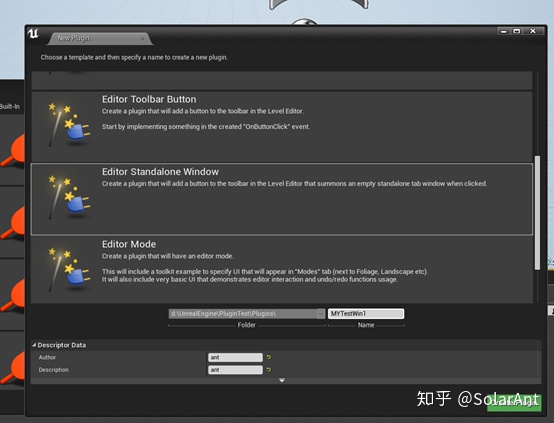This screenshot has width=554, height=423.
Task: Choose the Editor Mode title
Action: 129,244
